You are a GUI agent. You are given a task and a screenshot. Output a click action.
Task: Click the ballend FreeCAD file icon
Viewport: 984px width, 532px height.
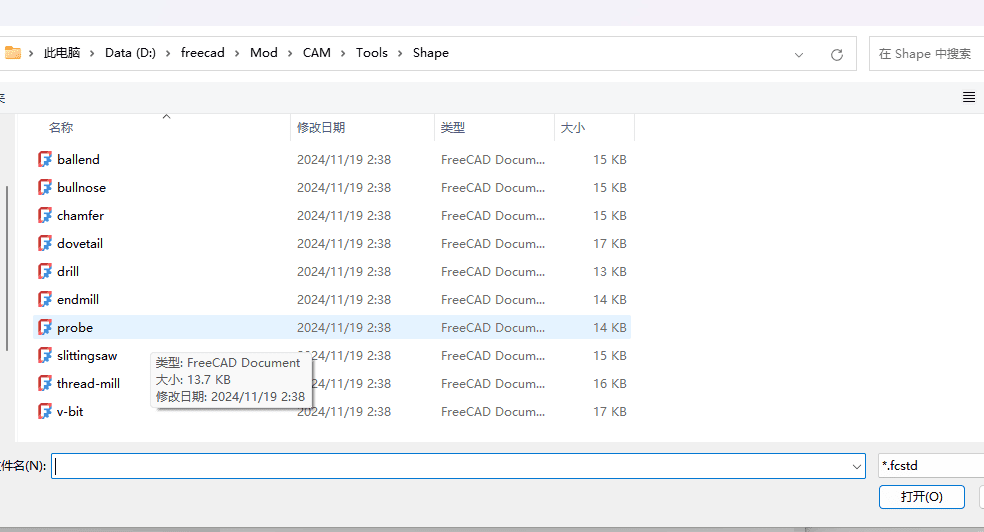point(45,160)
